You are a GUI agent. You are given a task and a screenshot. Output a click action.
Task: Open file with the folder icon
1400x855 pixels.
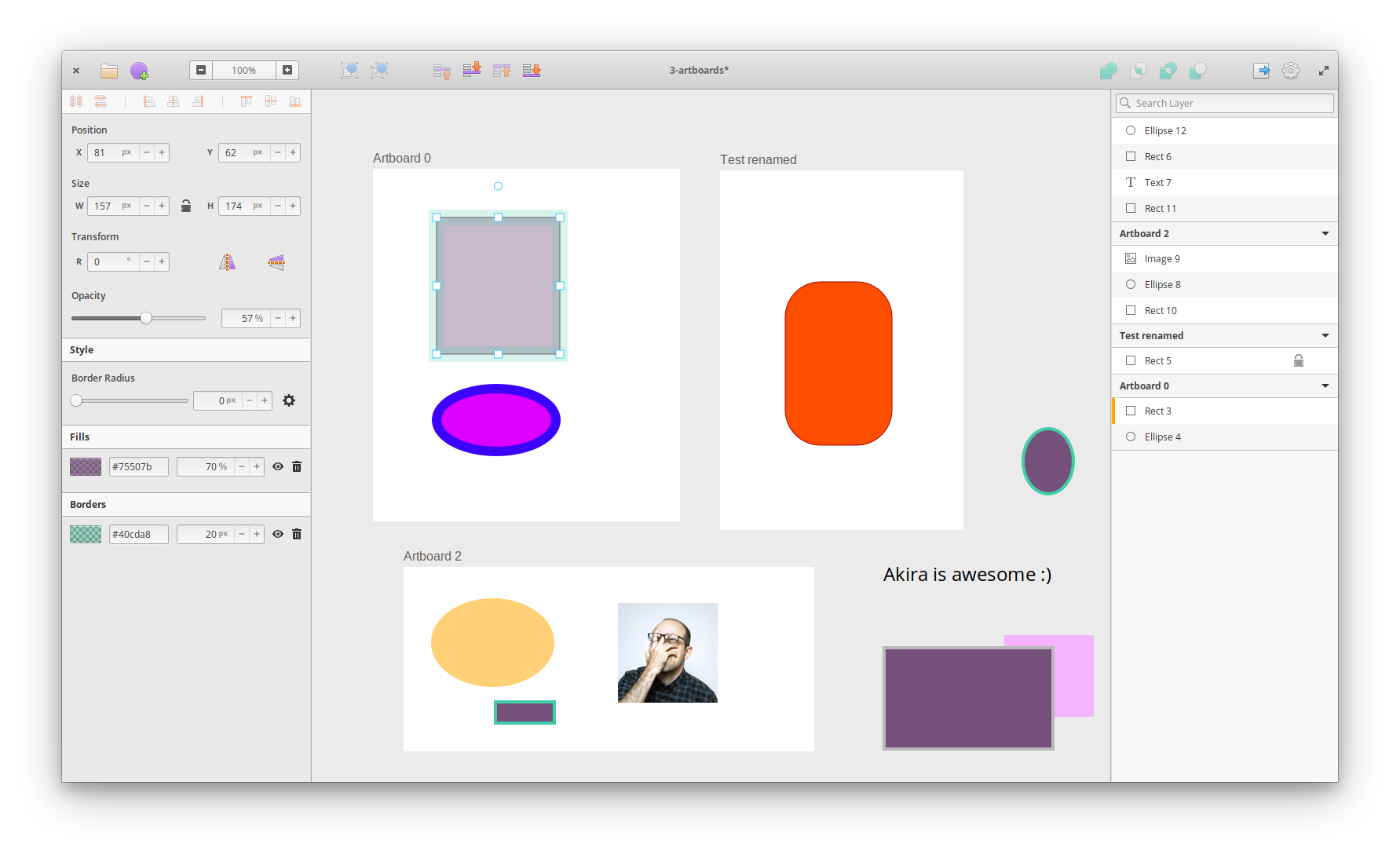point(108,71)
